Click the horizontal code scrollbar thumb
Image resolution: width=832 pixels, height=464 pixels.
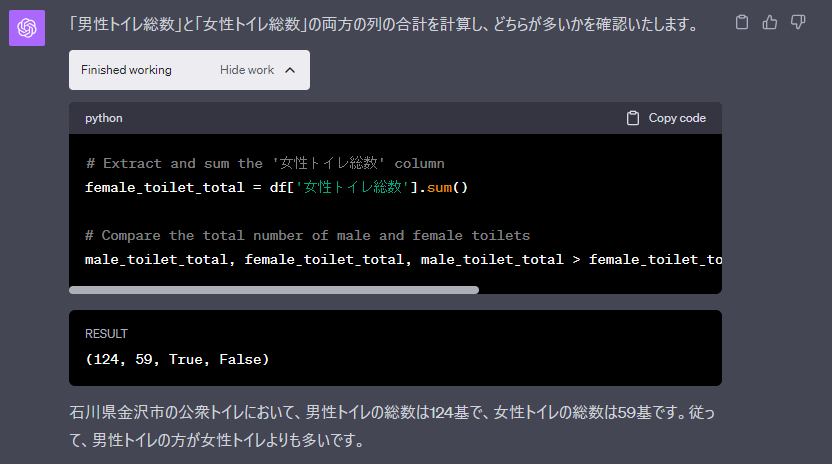274,290
